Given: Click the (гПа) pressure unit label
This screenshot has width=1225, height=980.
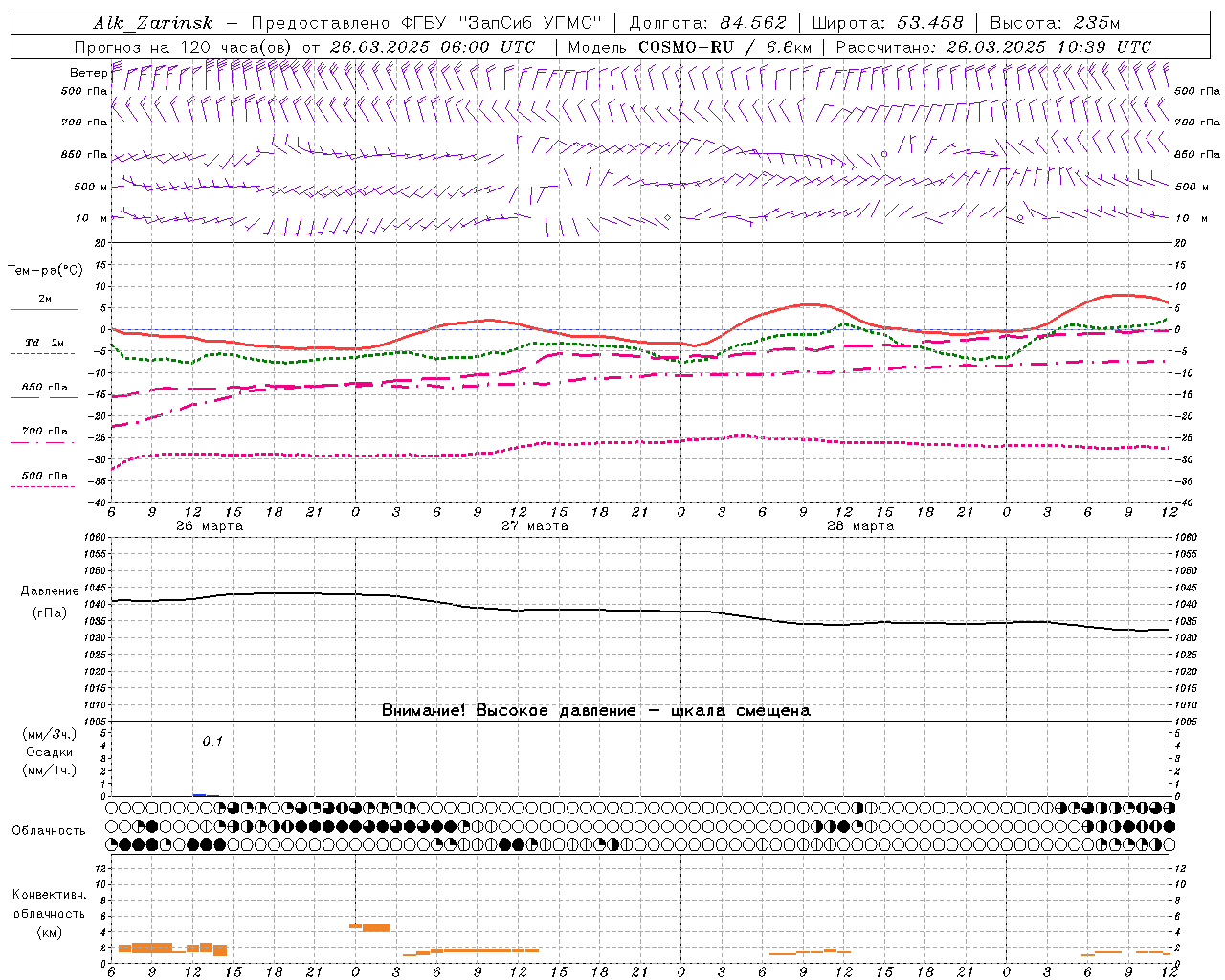Looking at the screenshot, I should (x=50, y=613).
